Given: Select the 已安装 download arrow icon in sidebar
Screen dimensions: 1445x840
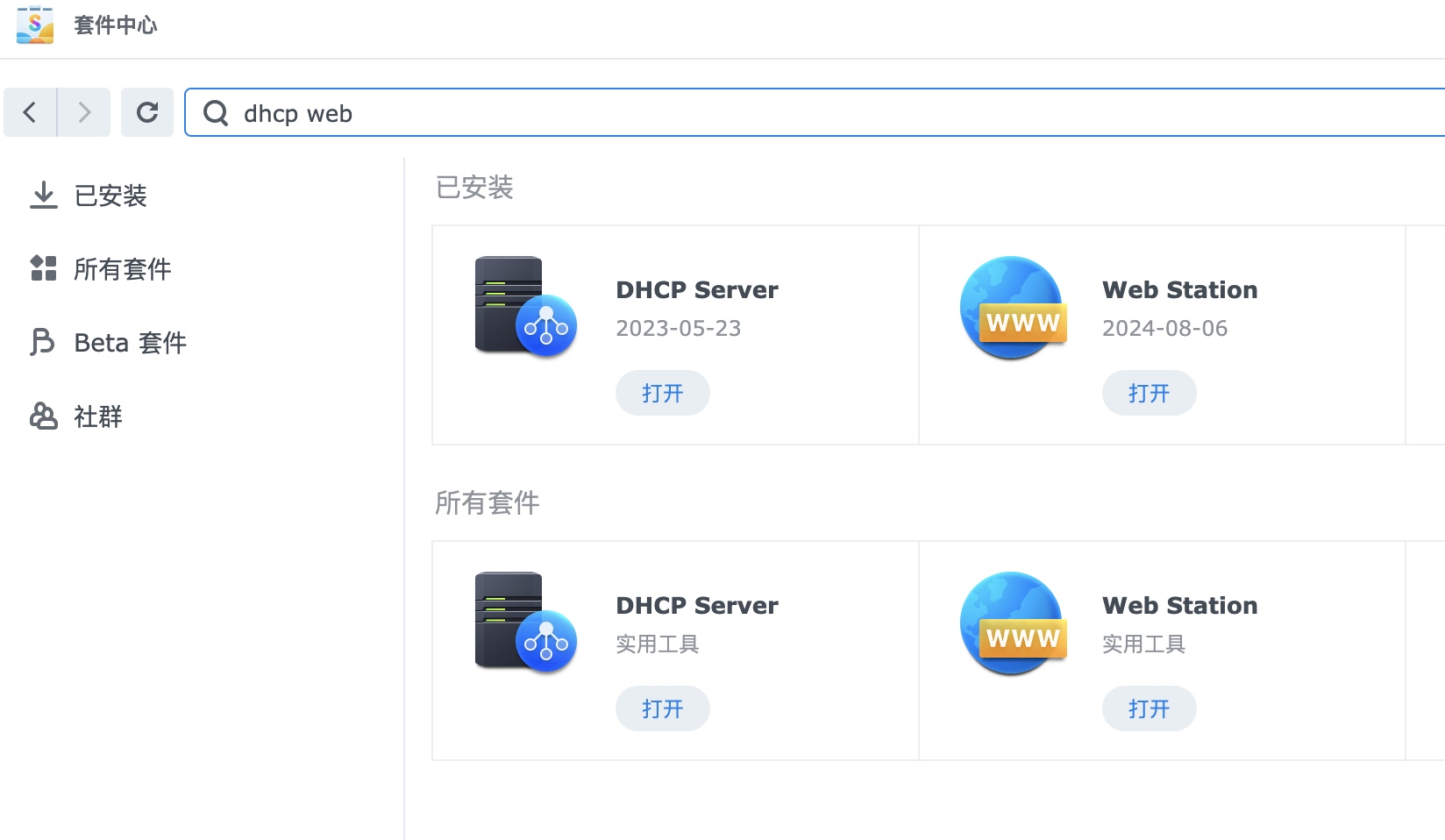Looking at the screenshot, I should (x=43, y=195).
